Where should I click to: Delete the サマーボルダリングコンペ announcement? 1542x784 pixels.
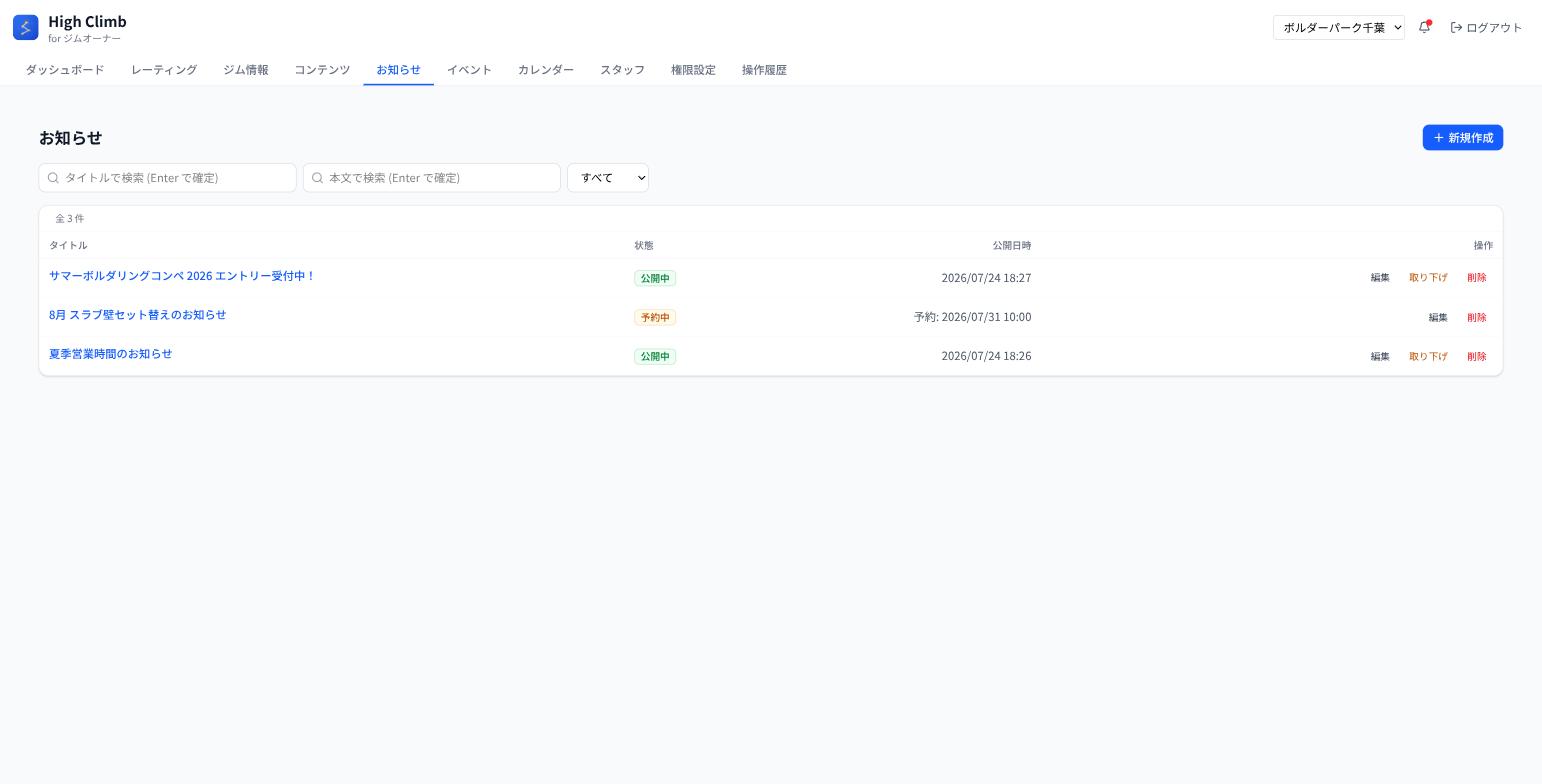click(1477, 278)
